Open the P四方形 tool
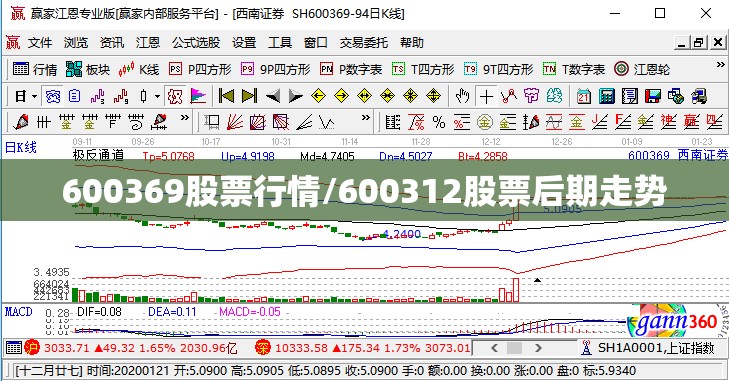Screen dimensions: 729x381 coord(200,69)
